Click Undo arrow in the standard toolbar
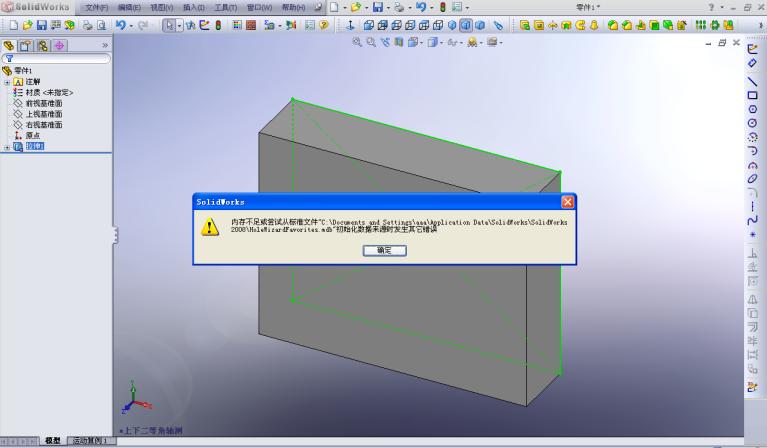This screenshot has width=767, height=448. pos(120,24)
